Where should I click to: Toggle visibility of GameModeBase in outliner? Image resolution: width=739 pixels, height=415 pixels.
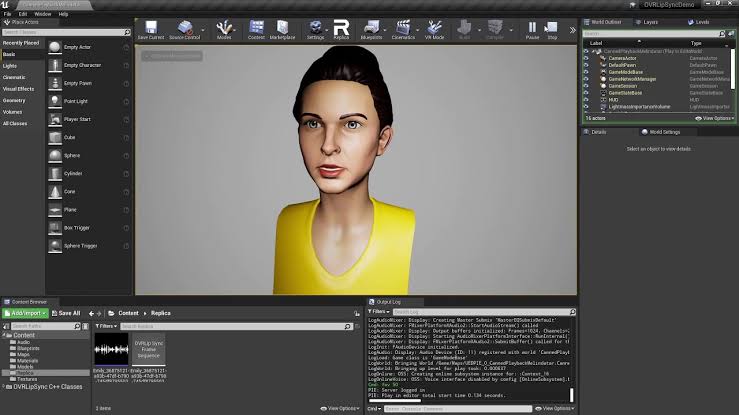pos(587,72)
